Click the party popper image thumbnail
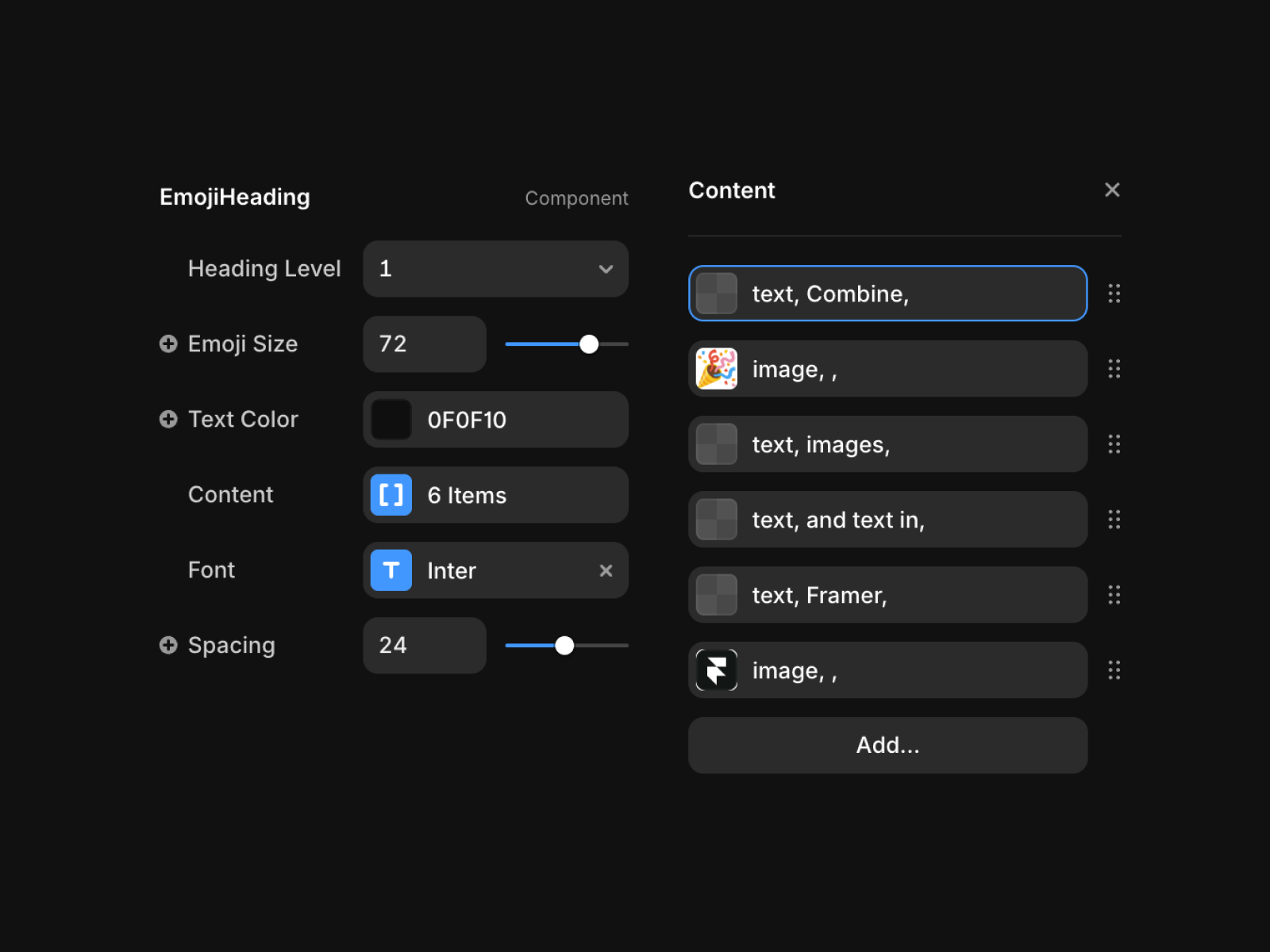1270x952 pixels. pos(717,369)
